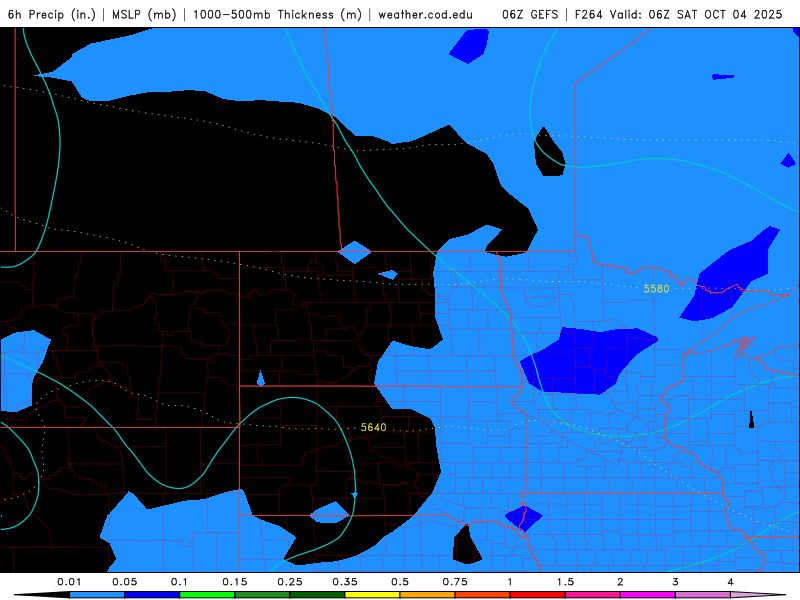Pick the red 1–1.5 legend swatch

point(538,595)
